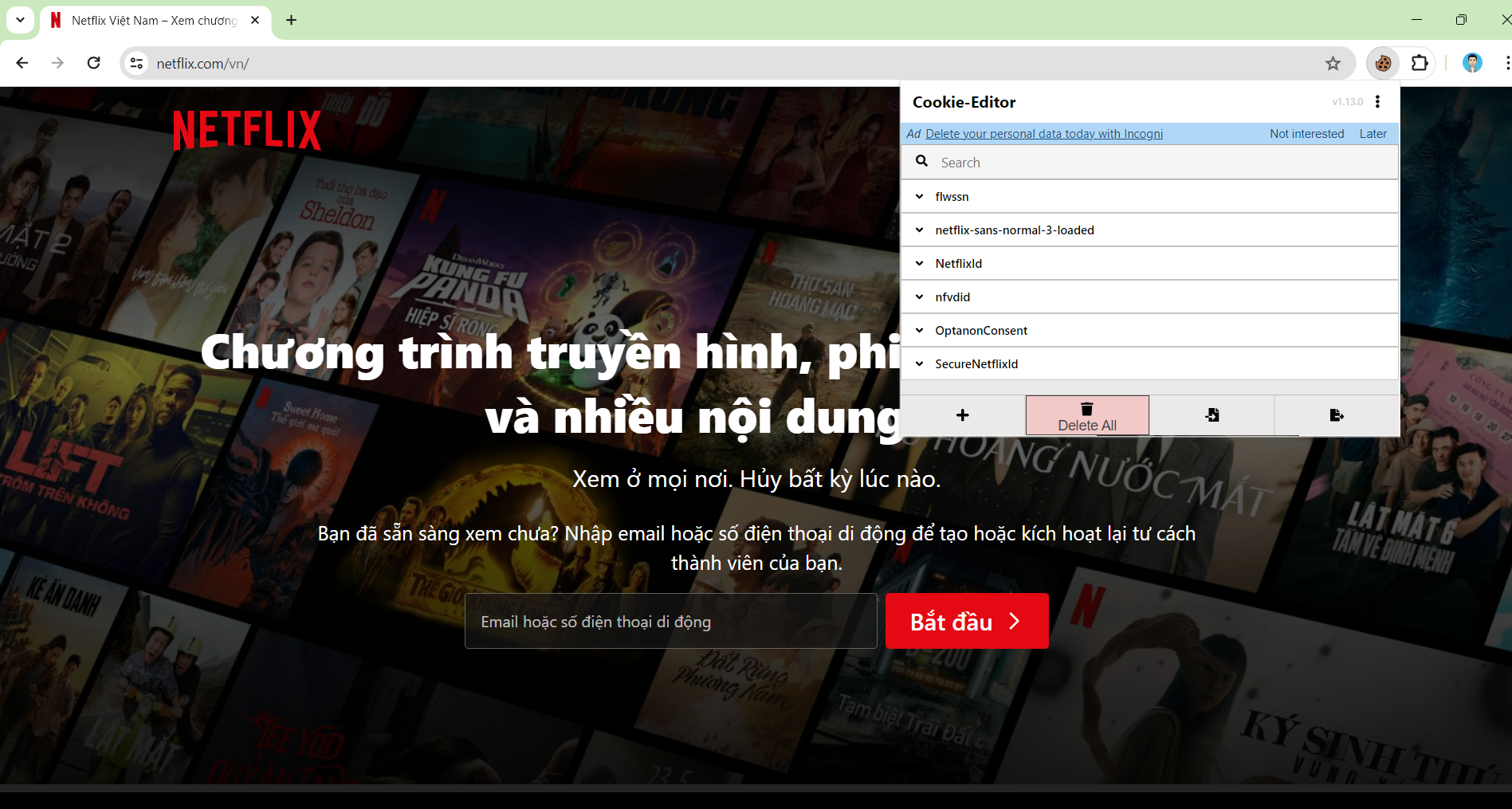Viewport: 1512px width, 809px height.
Task: Click the red Bắt đầu button
Action: tap(966, 621)
